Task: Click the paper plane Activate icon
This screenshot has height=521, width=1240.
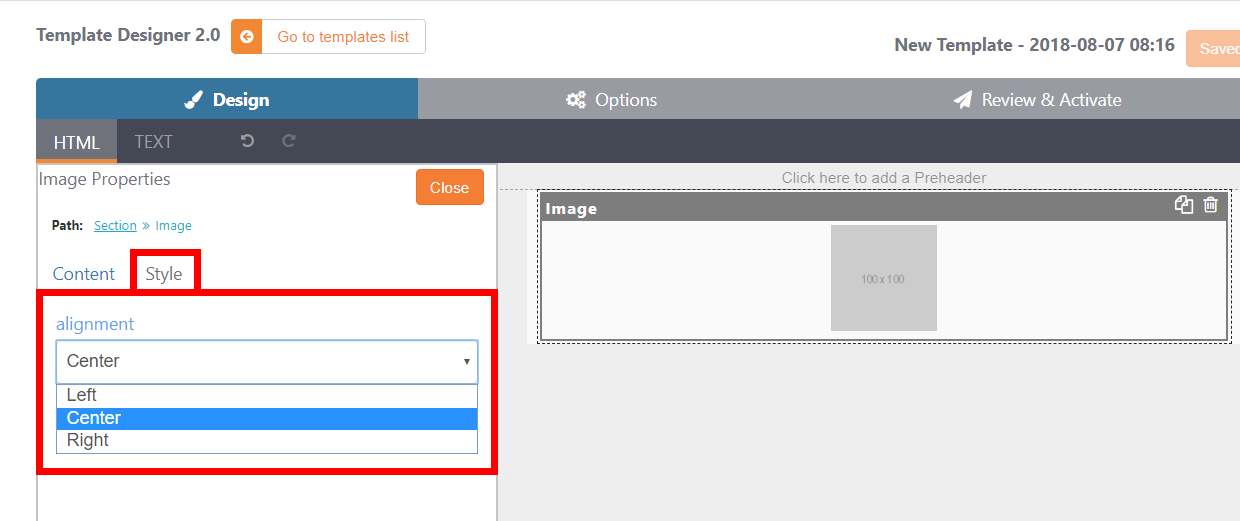Action: tap(963, 100)
